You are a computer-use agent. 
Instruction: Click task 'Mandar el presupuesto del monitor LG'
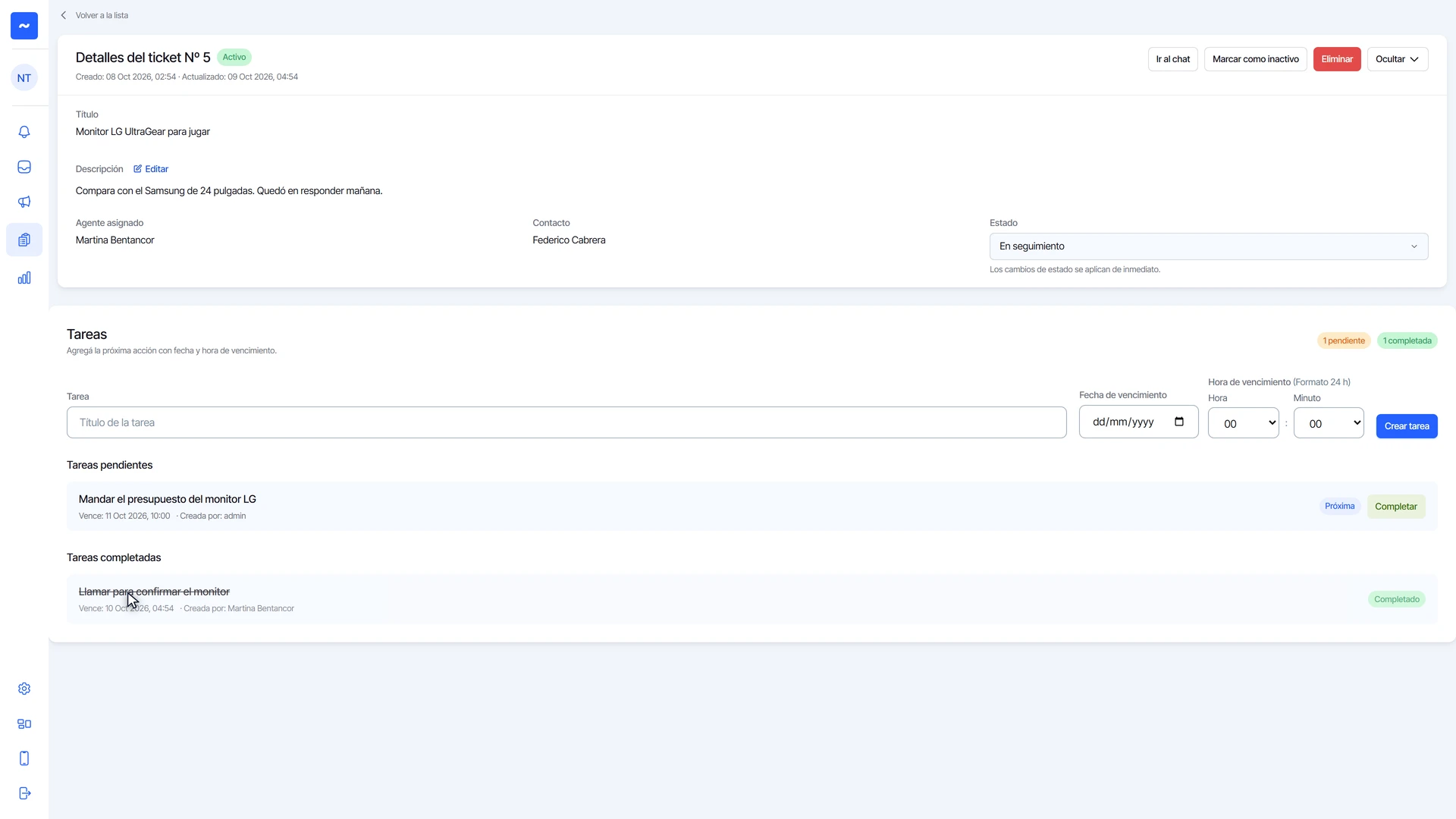[x=168, y=499]
